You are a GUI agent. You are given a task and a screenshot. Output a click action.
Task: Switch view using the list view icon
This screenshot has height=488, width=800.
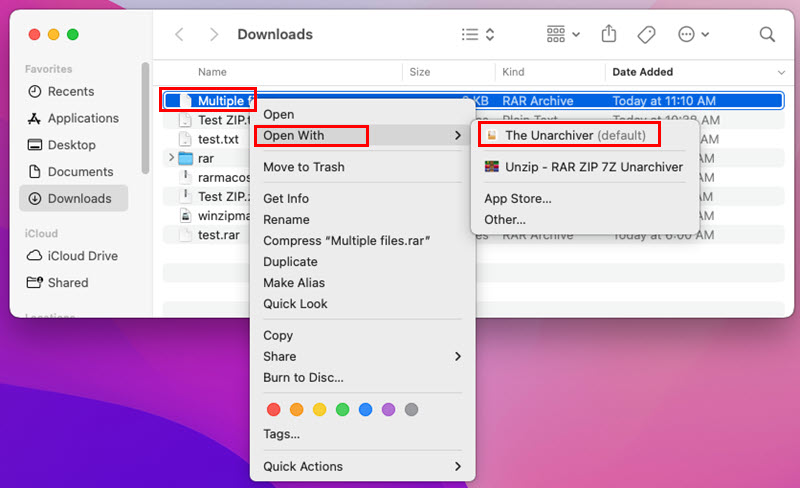pos(470,35)
